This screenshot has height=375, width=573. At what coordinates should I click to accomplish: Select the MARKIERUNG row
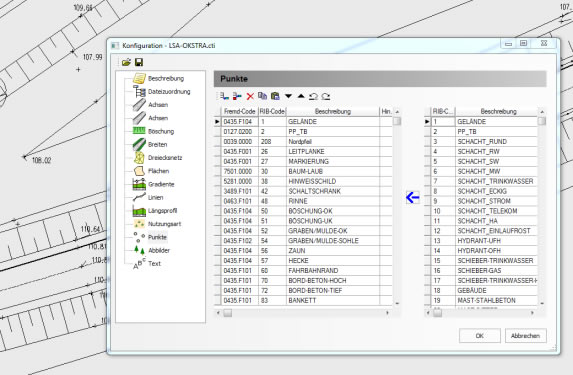point(303,161)
